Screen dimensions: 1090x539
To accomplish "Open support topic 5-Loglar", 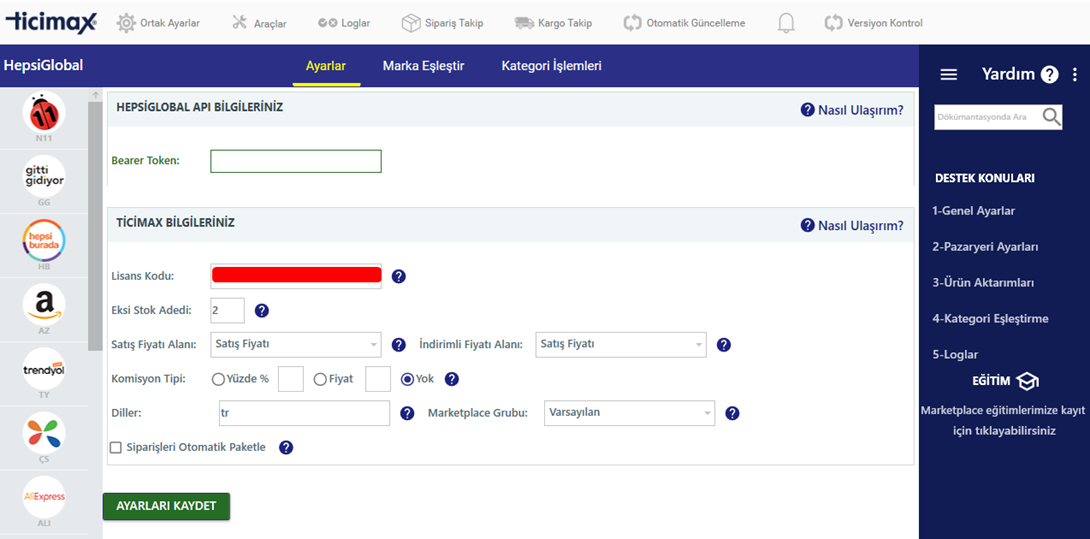I will click(x=955, y=355).
